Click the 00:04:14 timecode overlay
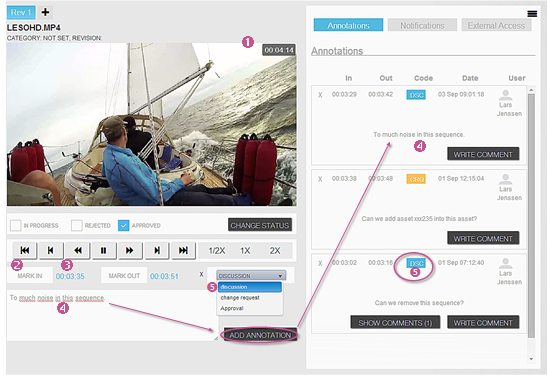 [x=279, y=50]
